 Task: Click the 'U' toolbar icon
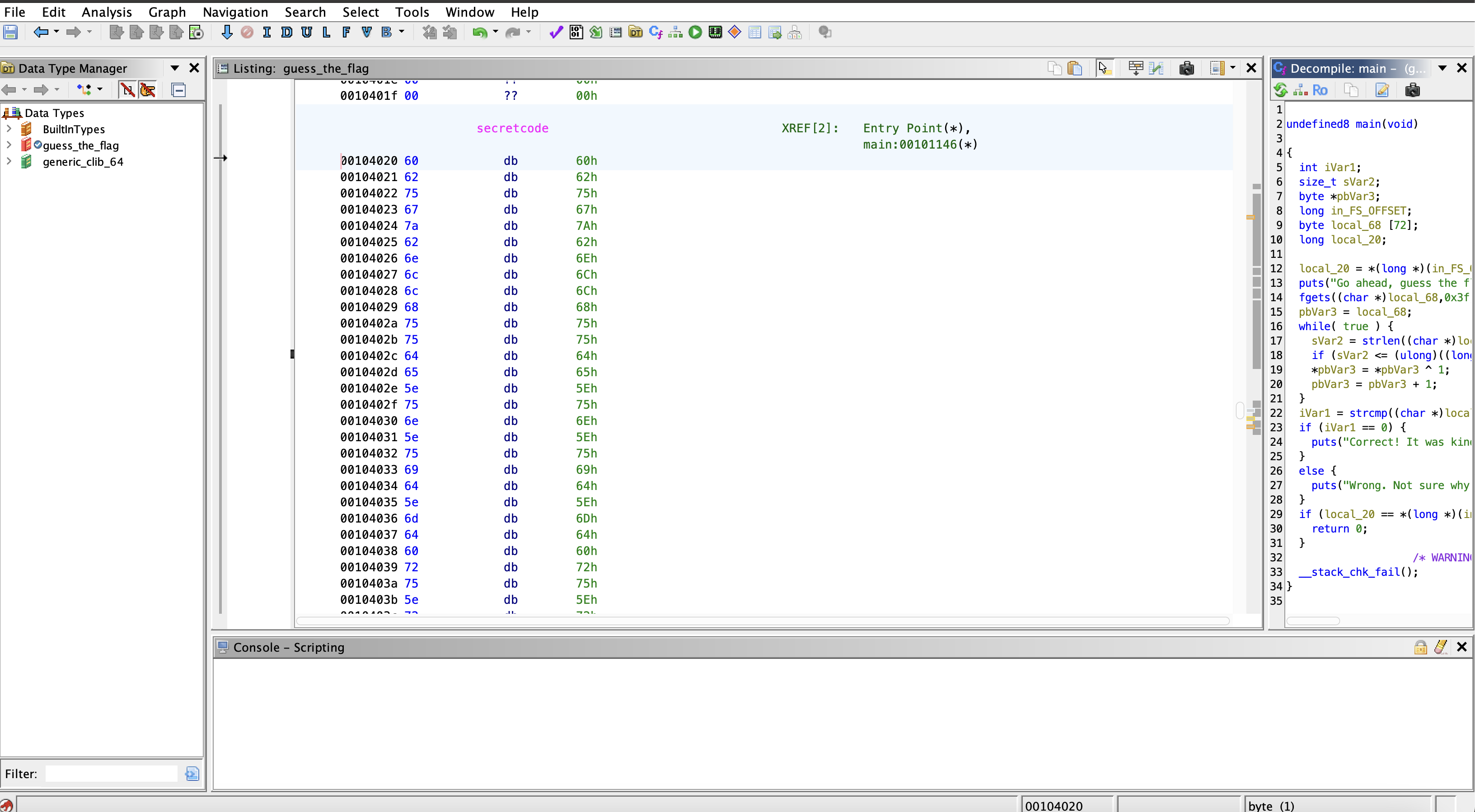pos(306,32)
